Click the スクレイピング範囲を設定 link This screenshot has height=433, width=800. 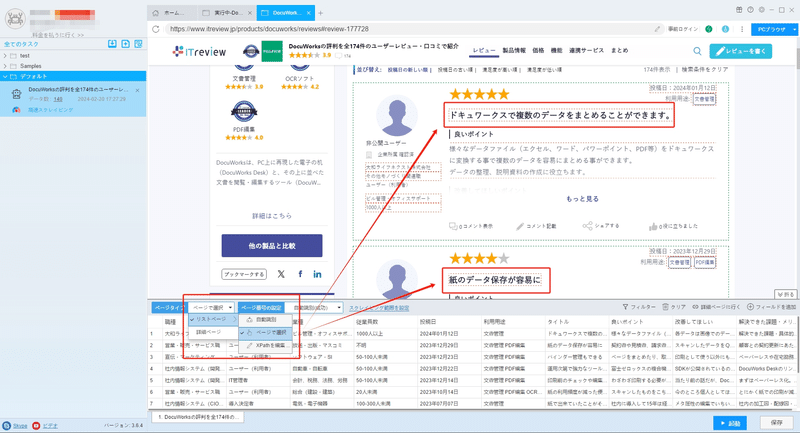coord(379,308)
